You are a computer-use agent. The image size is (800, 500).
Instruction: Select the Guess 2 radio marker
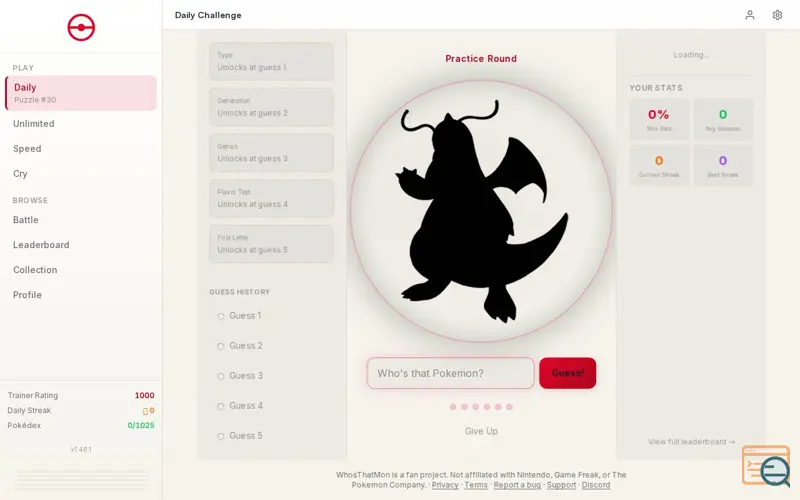pyautogui.click(x=220, y=346)
